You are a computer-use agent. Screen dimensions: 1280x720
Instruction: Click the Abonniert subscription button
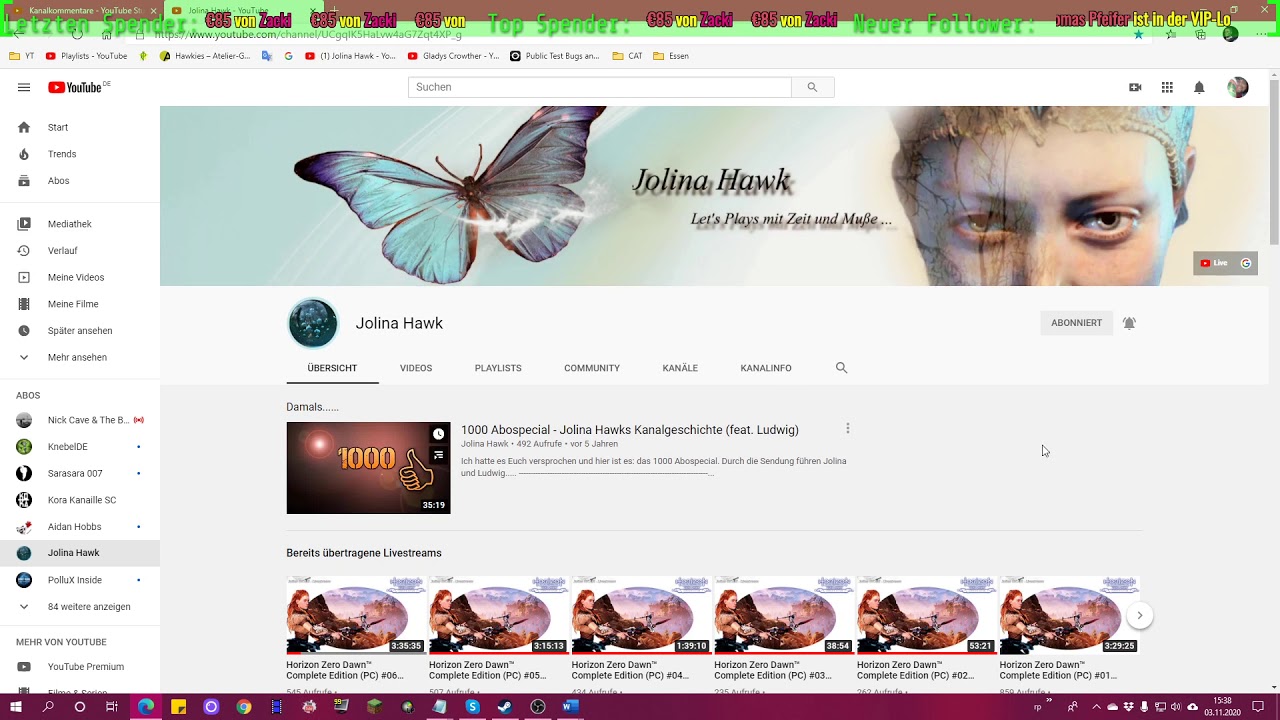1076,323
